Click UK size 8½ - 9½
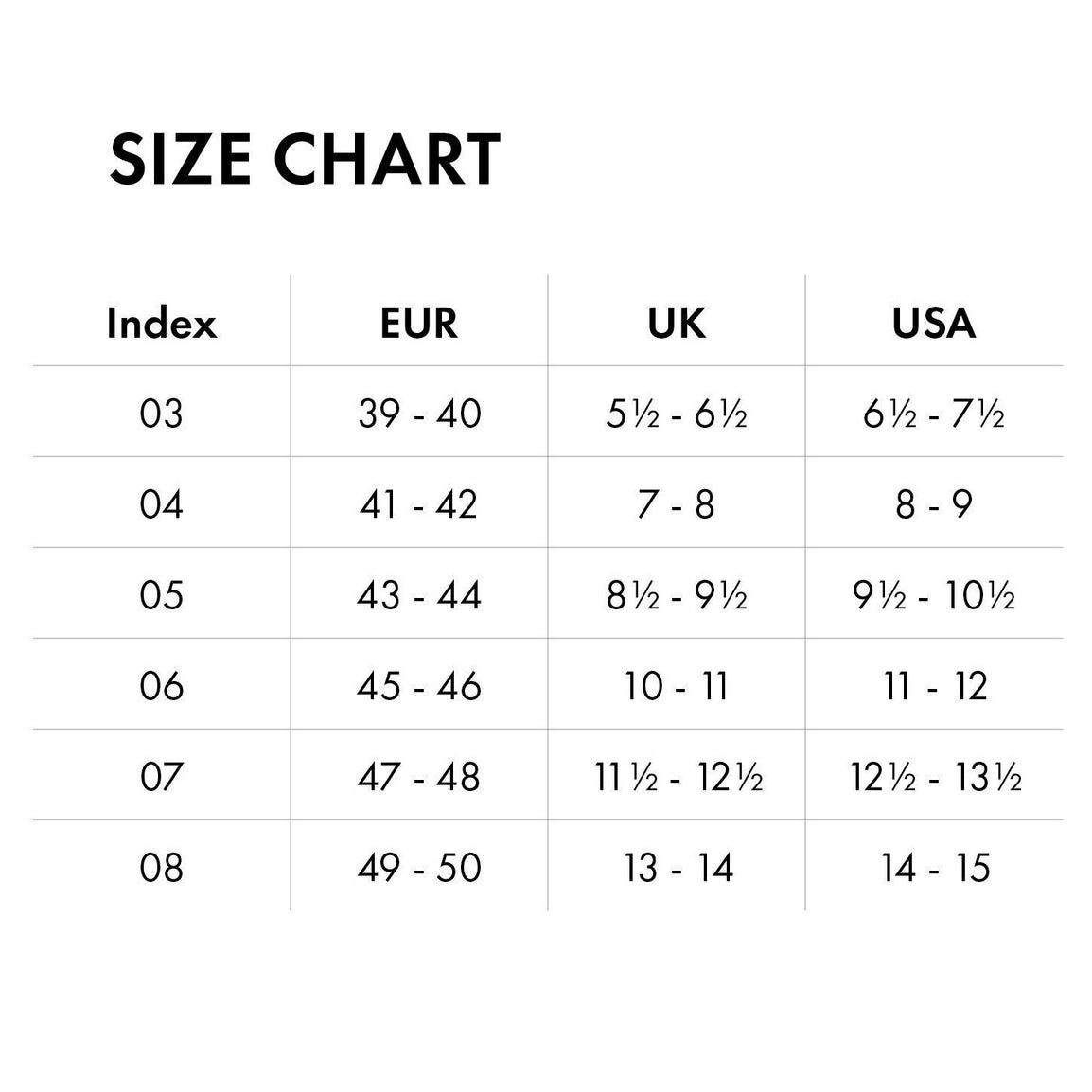The width and height of the screenshot is (1092, 1092). tap(677, 595)
